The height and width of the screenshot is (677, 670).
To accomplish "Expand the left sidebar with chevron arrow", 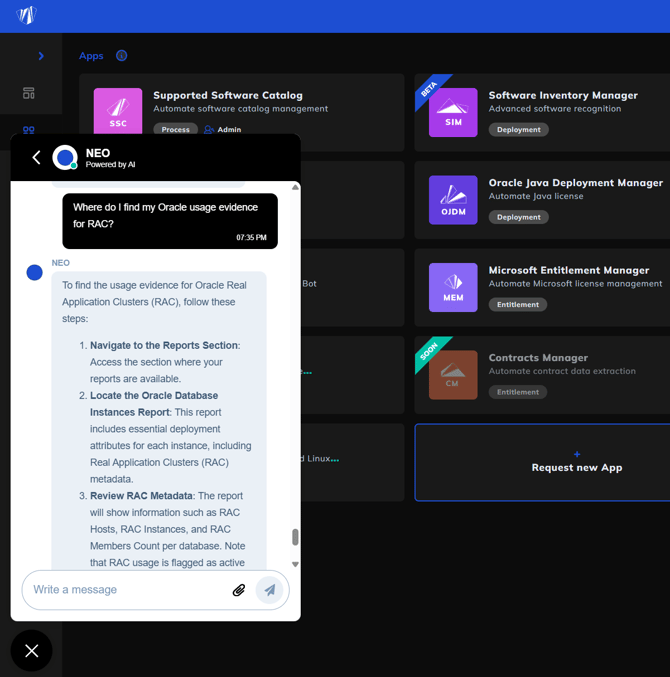I will click(41, 56).
